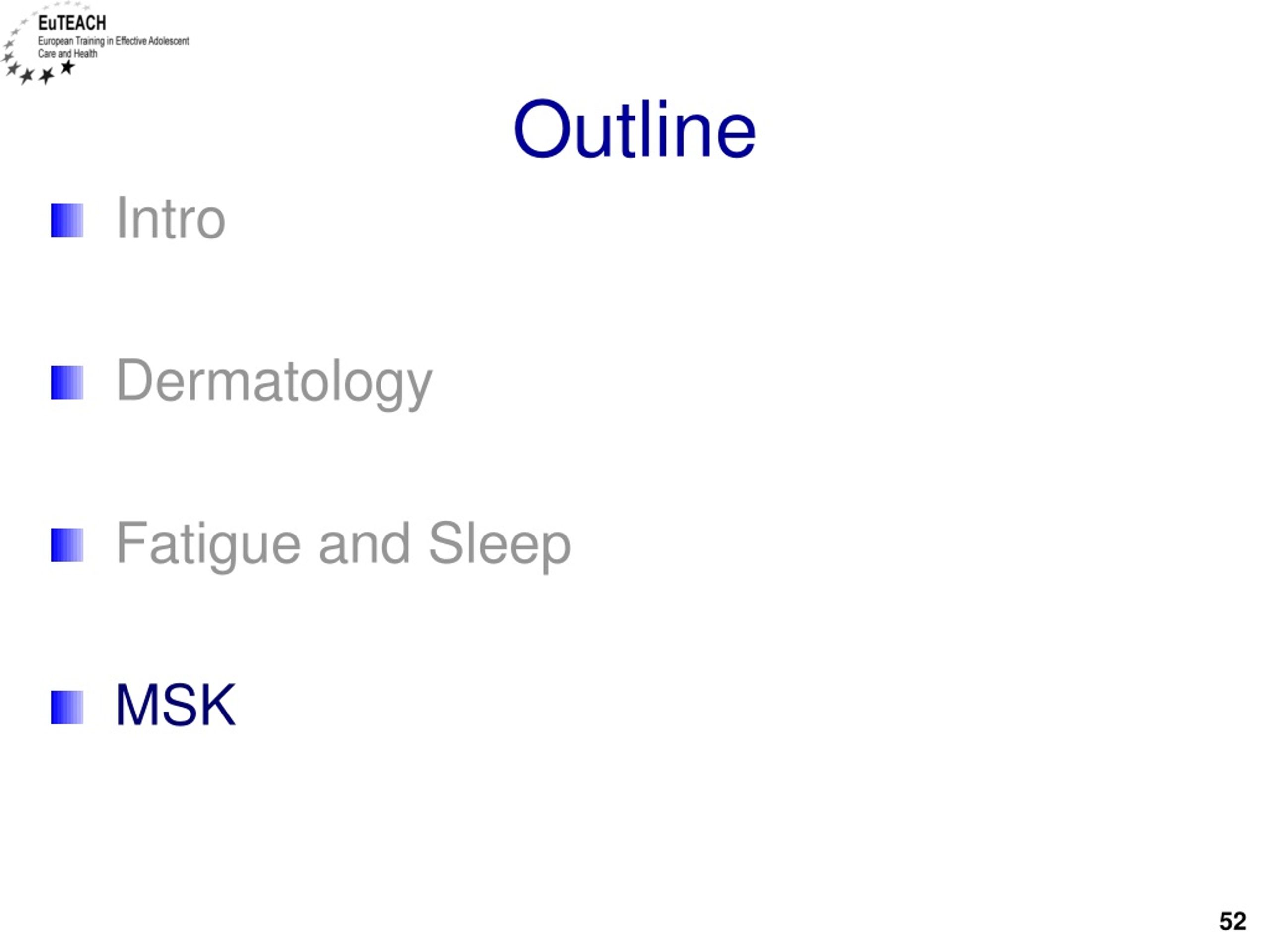Screen dimensions: 1270x952
Task: Click the EuTEACH logo text
Action: point(72,23)
